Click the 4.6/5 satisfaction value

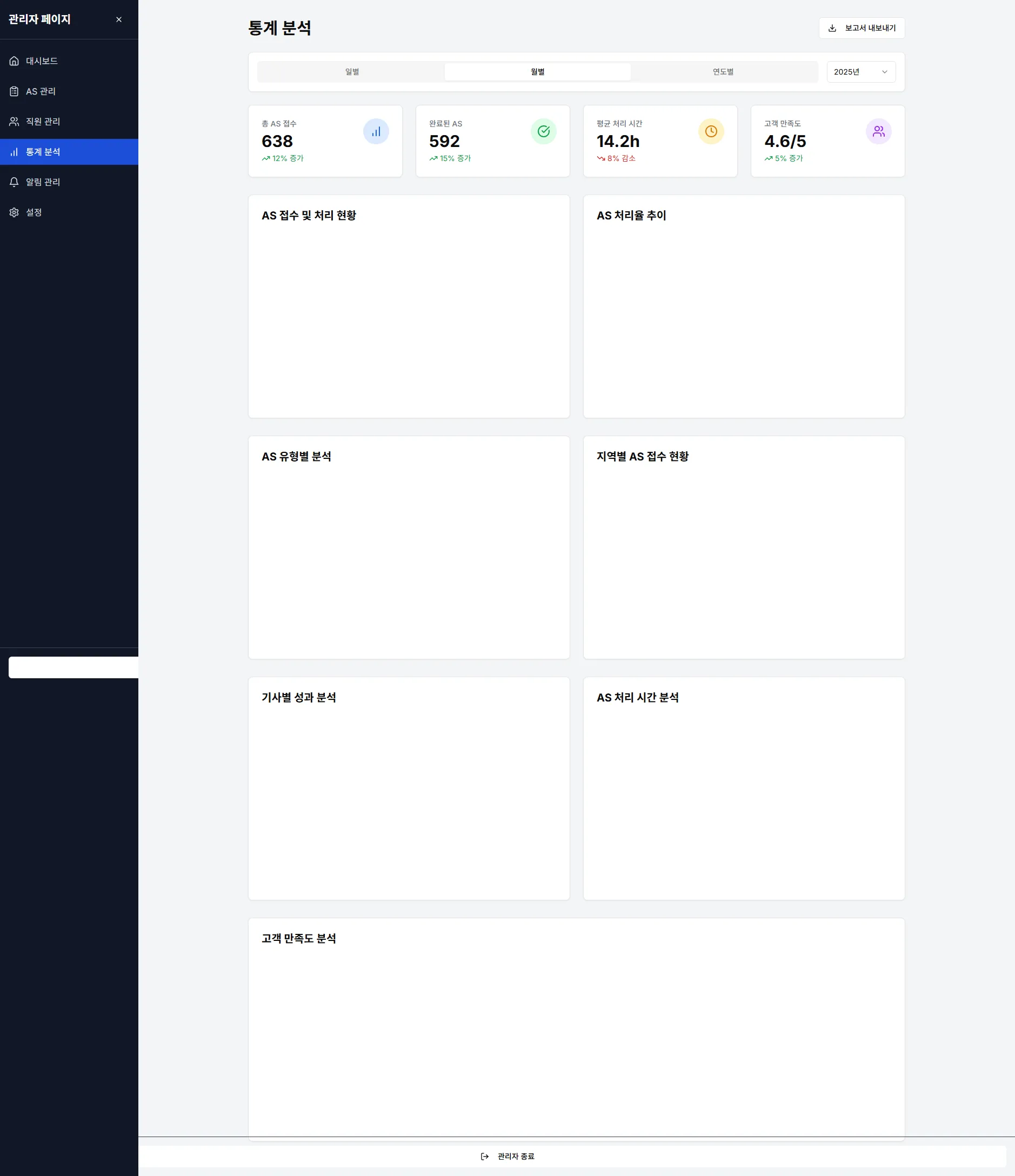point(785,141)
